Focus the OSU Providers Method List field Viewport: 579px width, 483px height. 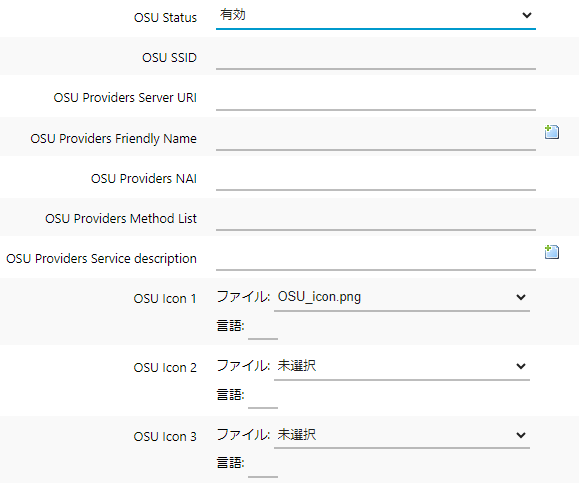(x=376, y=219)
